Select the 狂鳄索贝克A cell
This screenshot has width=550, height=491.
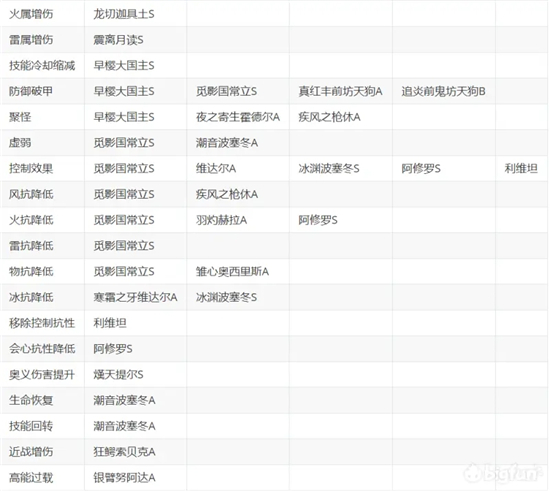pyautogui.click(x=124, y=452)
